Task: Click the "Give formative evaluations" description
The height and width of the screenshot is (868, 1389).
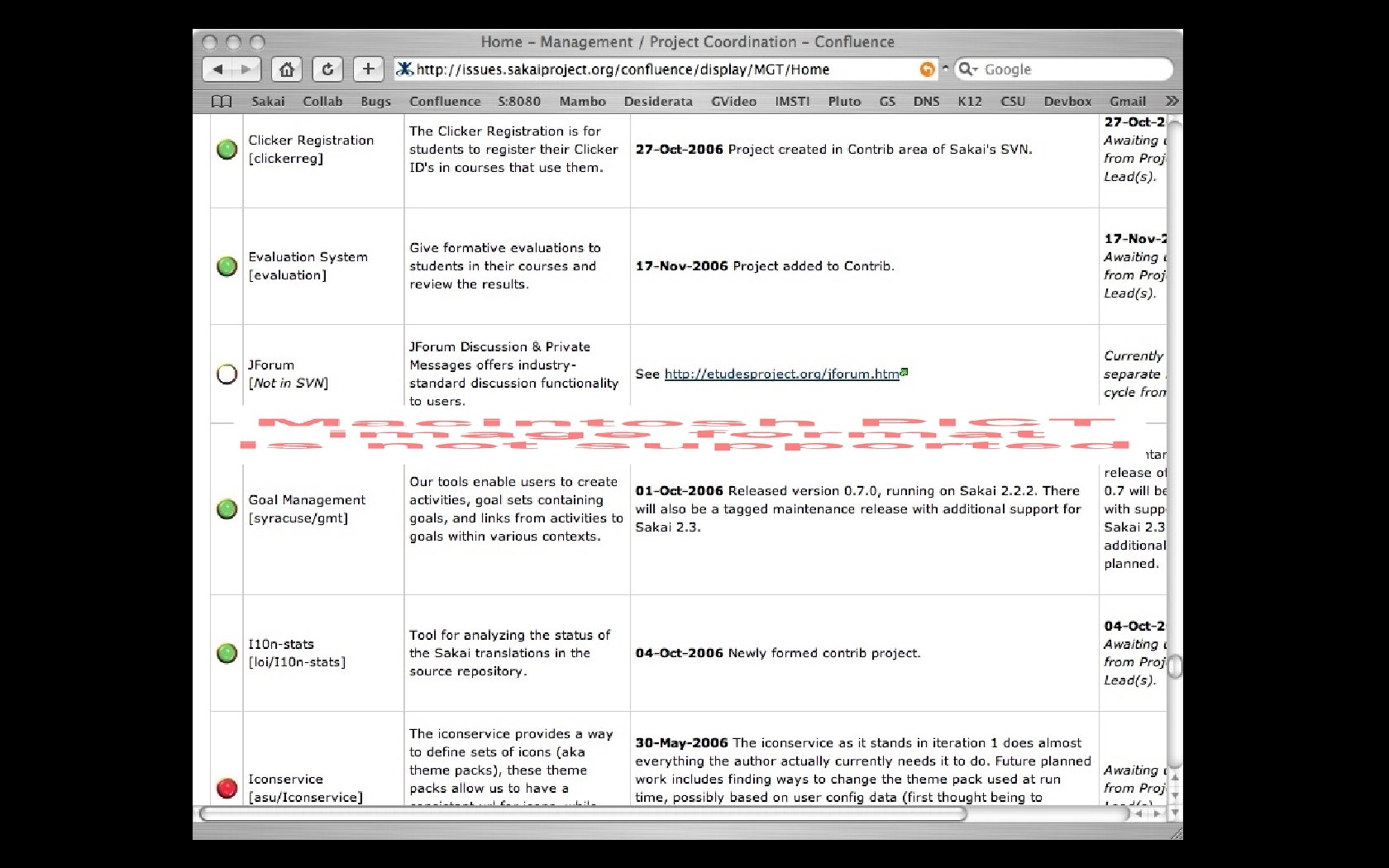Action: point(505,266)
